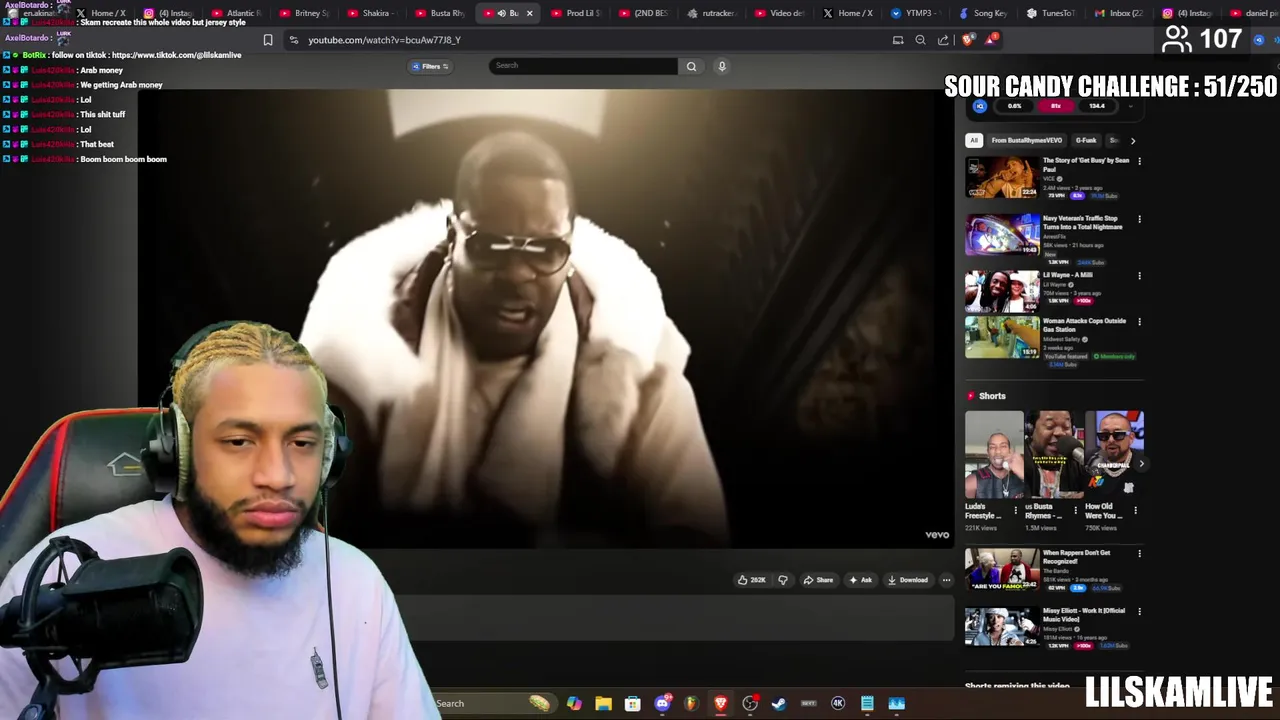The width and height of the screenshot is (1280, 720).
Task: Click the bookmark icon beside the address bar
Action: (268, 40)
